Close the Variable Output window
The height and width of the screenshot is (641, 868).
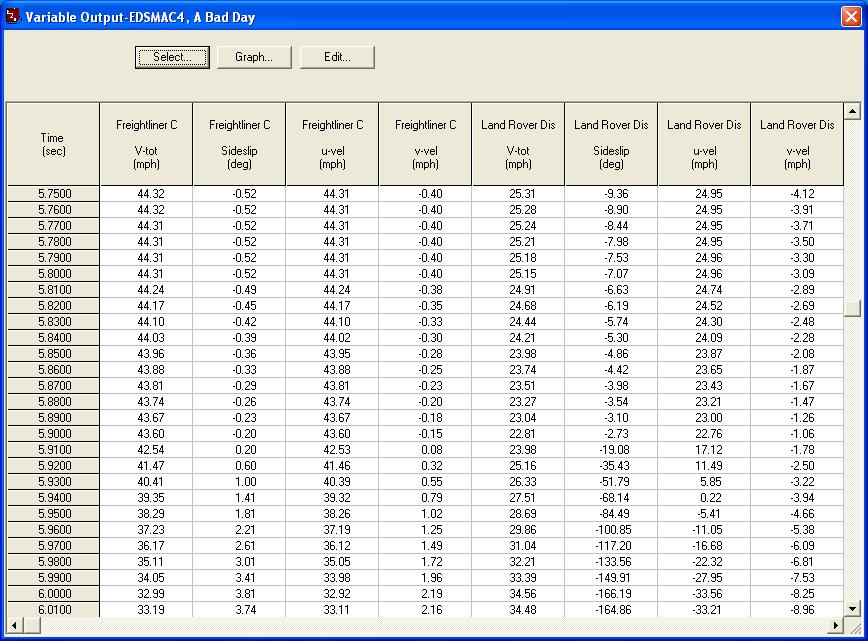click(x=850, y=17)
